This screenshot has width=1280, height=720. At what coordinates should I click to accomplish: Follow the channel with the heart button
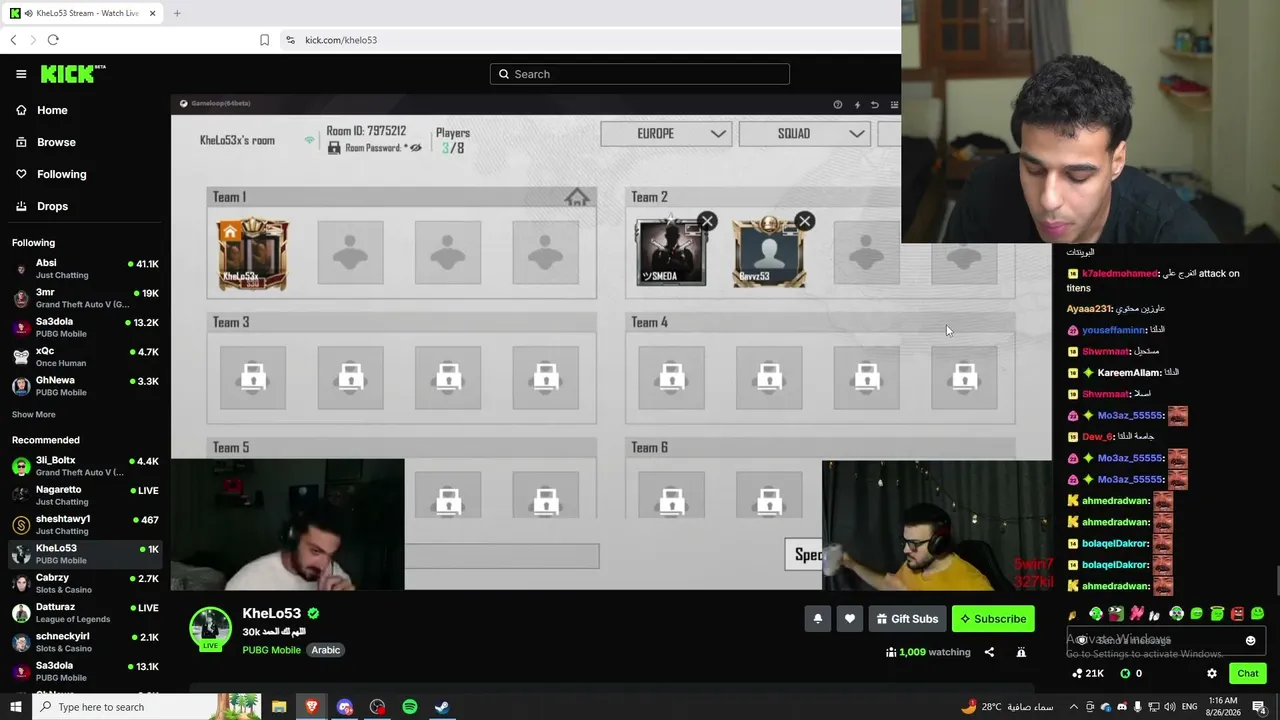(x=850, y=619)
